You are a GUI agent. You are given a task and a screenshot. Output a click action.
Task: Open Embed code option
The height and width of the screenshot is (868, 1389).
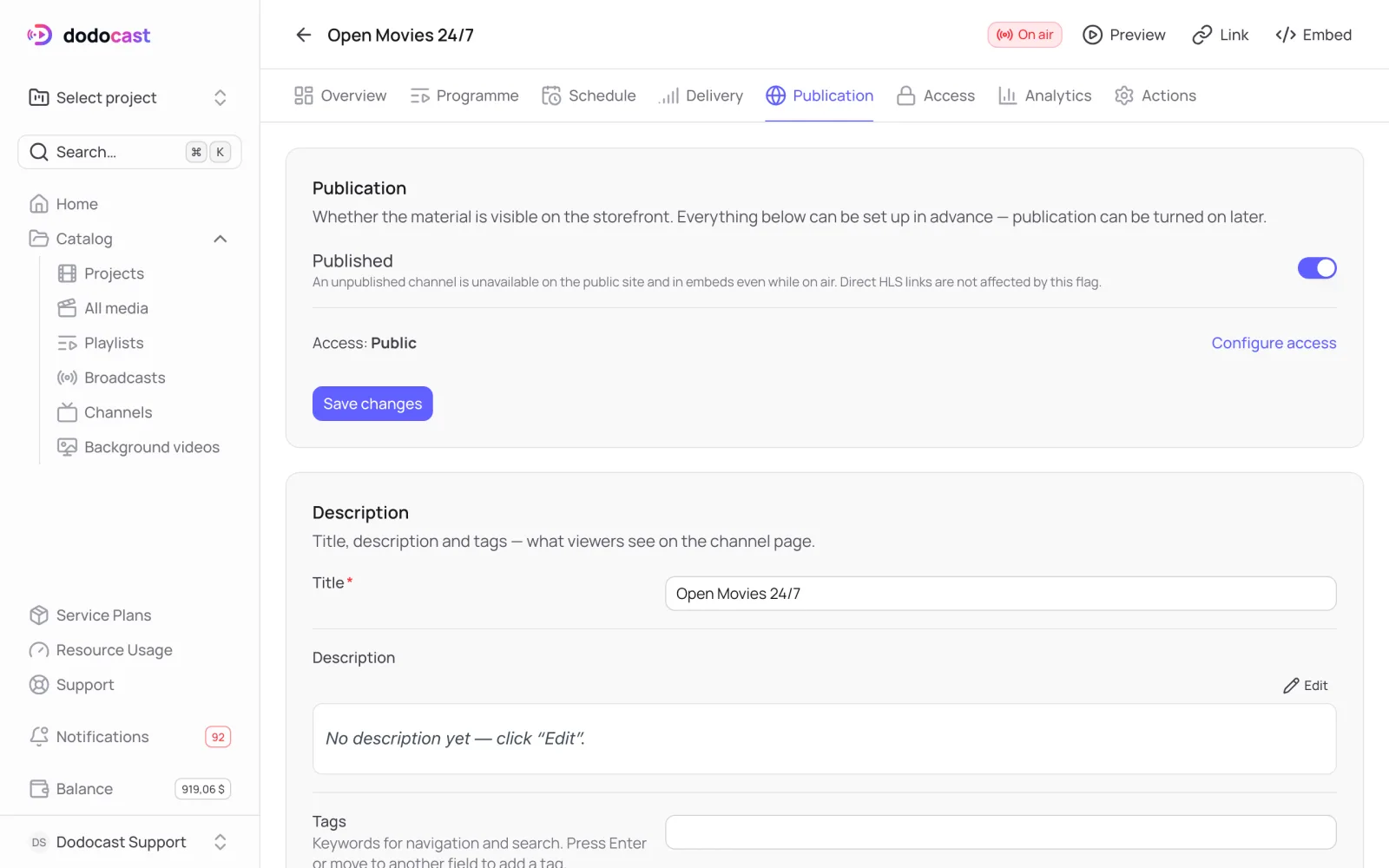[x=1313, y=35]
